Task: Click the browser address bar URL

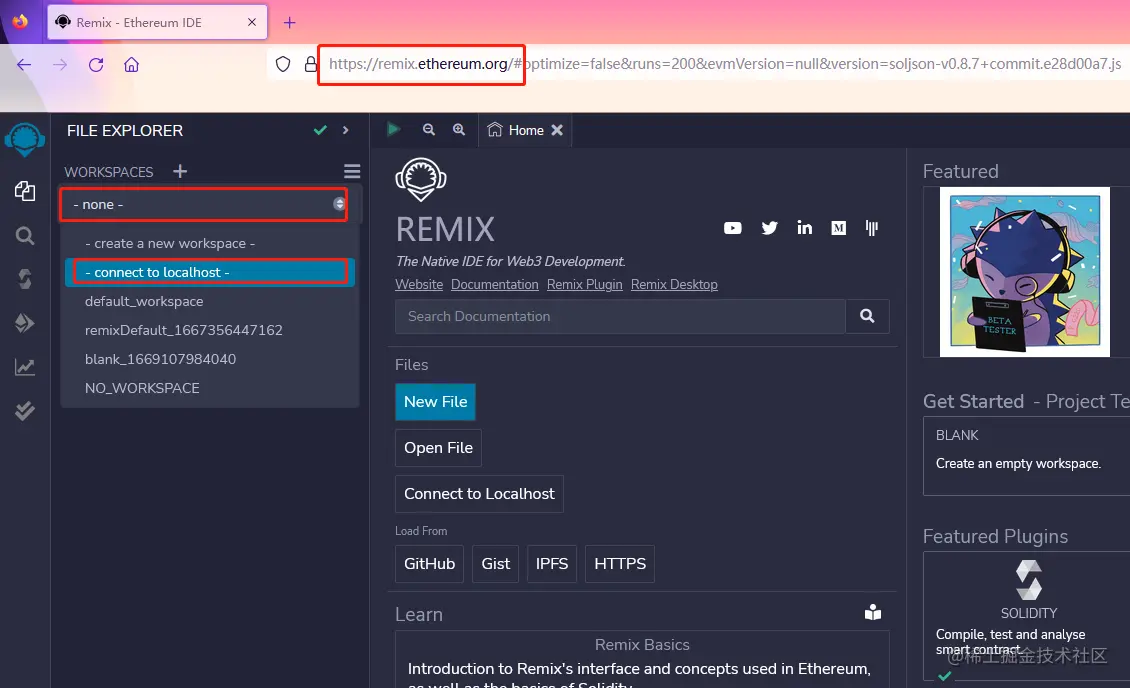Action: pos(724,64)
